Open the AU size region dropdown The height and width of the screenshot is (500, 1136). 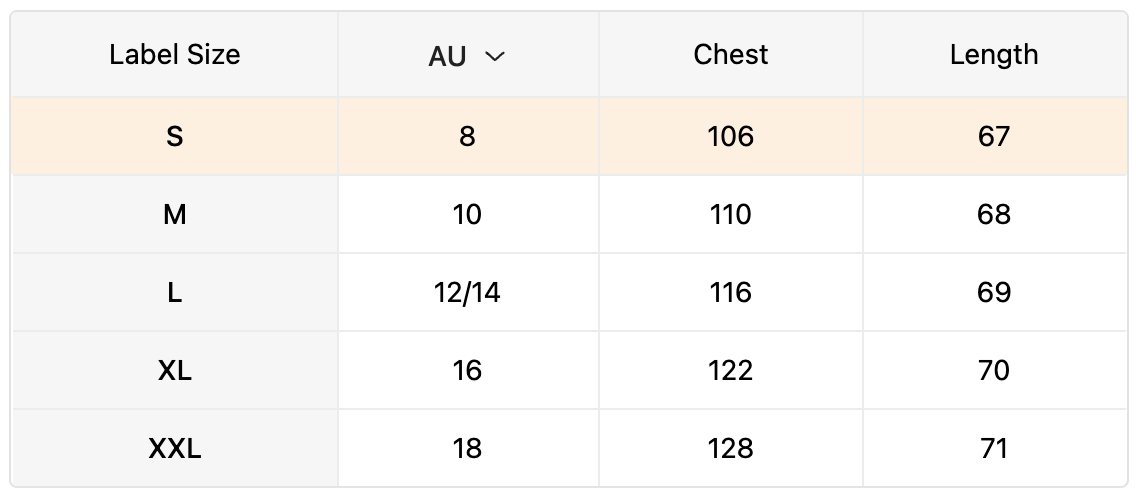tap(467, 55)
